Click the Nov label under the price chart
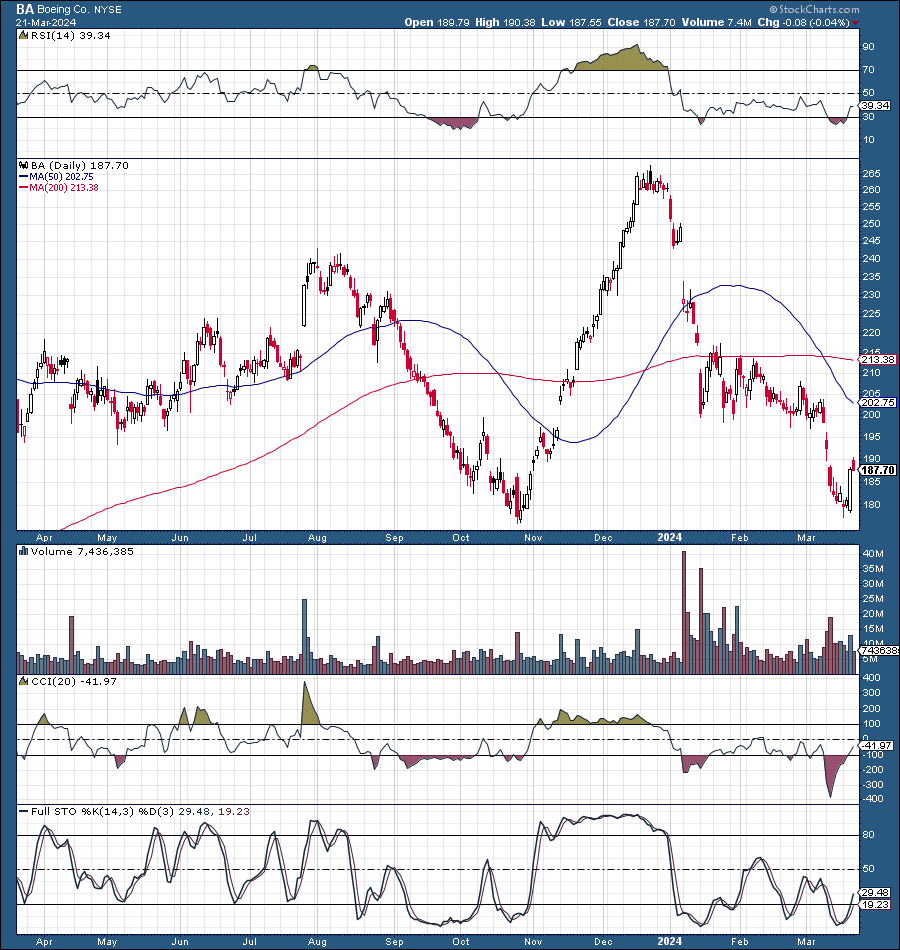The image size is (900, 950). coord(533,537)
